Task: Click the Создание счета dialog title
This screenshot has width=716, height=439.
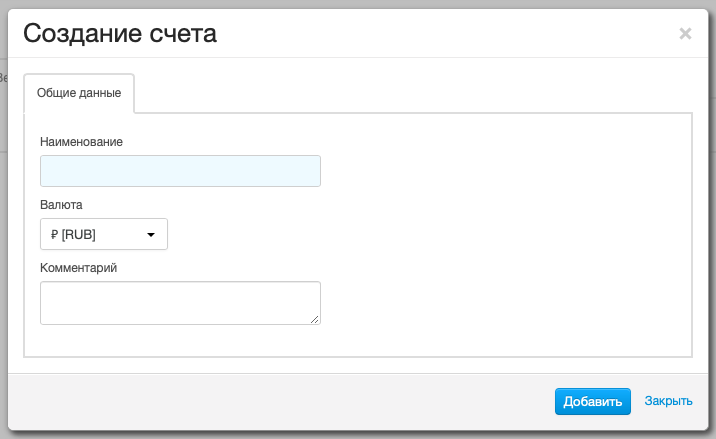Action: pyautogui.click(x=120, y=33)
